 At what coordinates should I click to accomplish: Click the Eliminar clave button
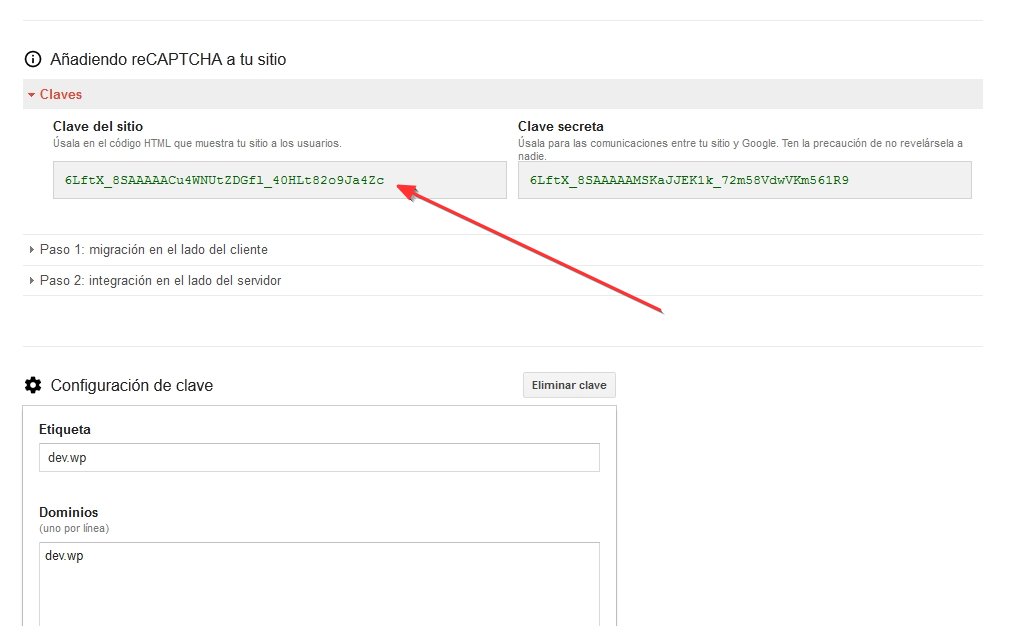click(569, 385)
